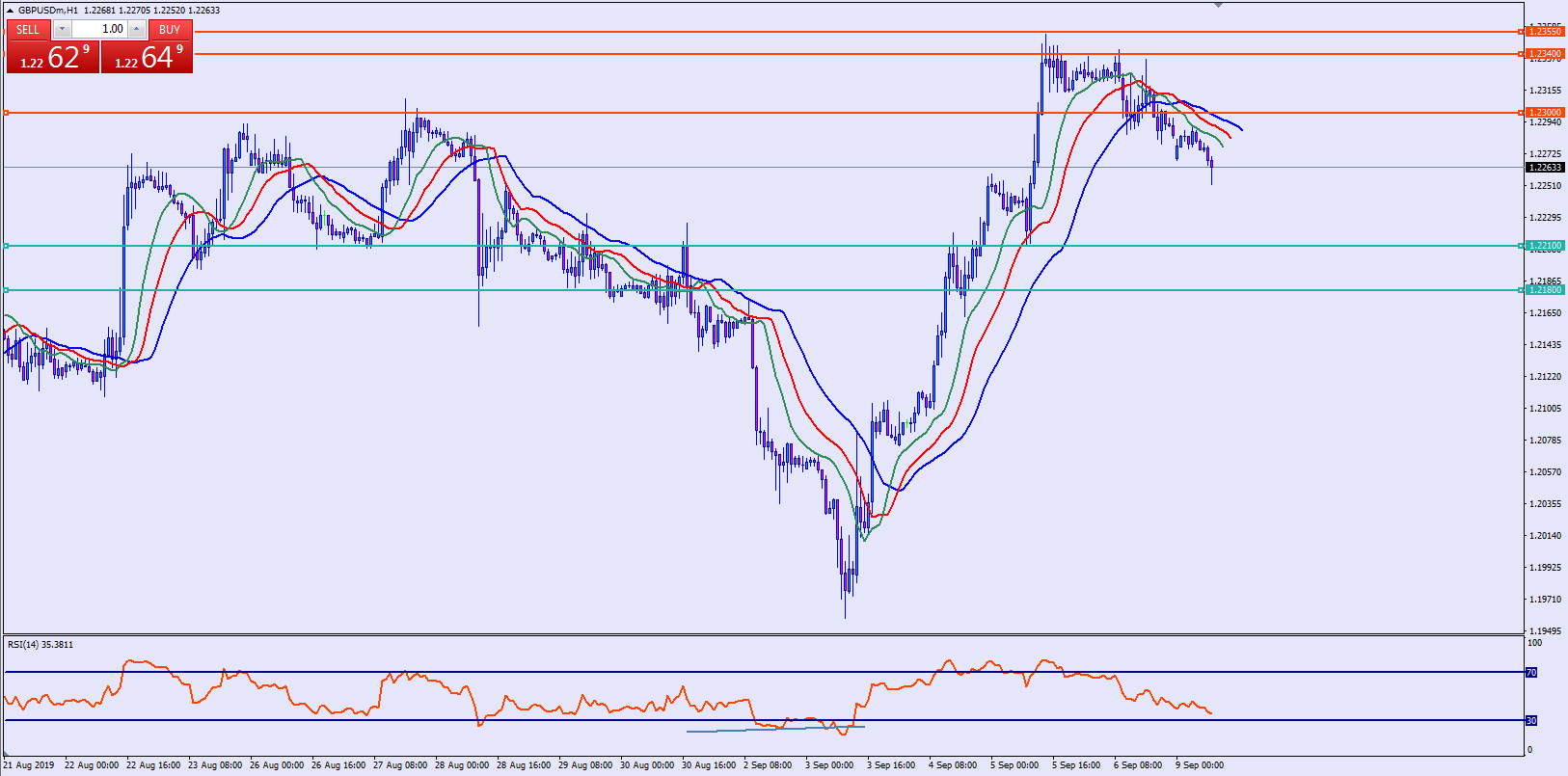1568x776 pixels.
Task: Decrease lot volume with the down arrow
Action: (x=62, y=29)
